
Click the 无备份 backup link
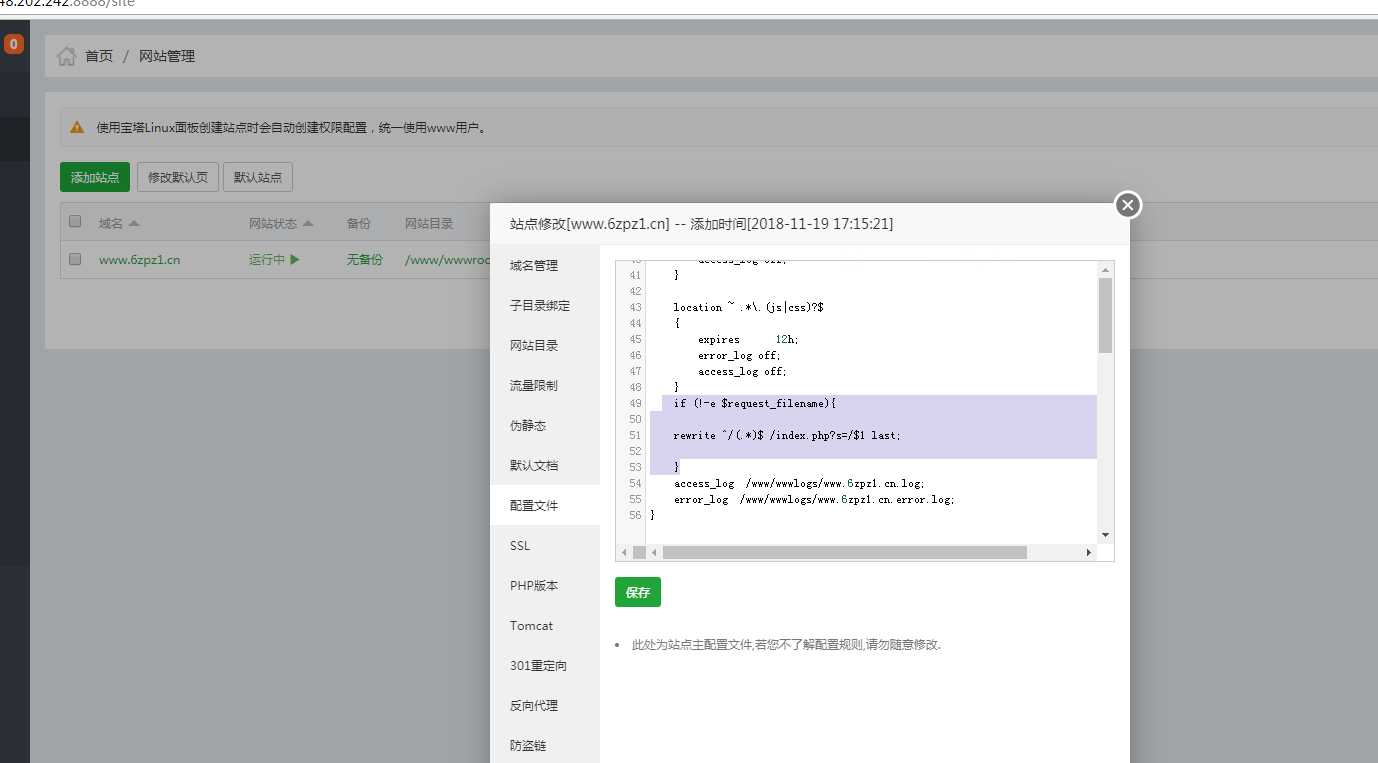[x=365, y=260]
